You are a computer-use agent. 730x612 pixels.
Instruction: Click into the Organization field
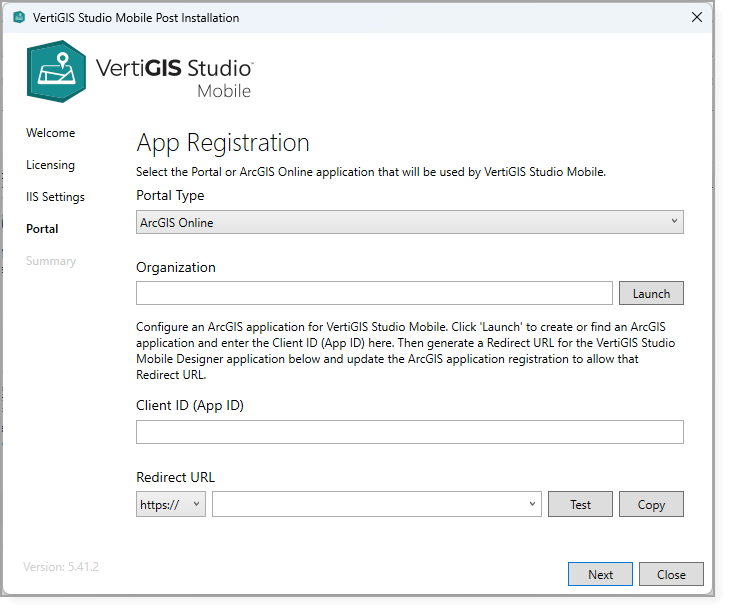374,293
